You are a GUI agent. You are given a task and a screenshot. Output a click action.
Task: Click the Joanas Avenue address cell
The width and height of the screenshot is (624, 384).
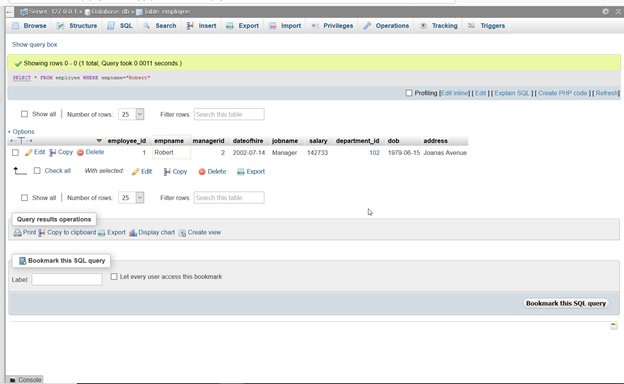(x=445, y=153)
